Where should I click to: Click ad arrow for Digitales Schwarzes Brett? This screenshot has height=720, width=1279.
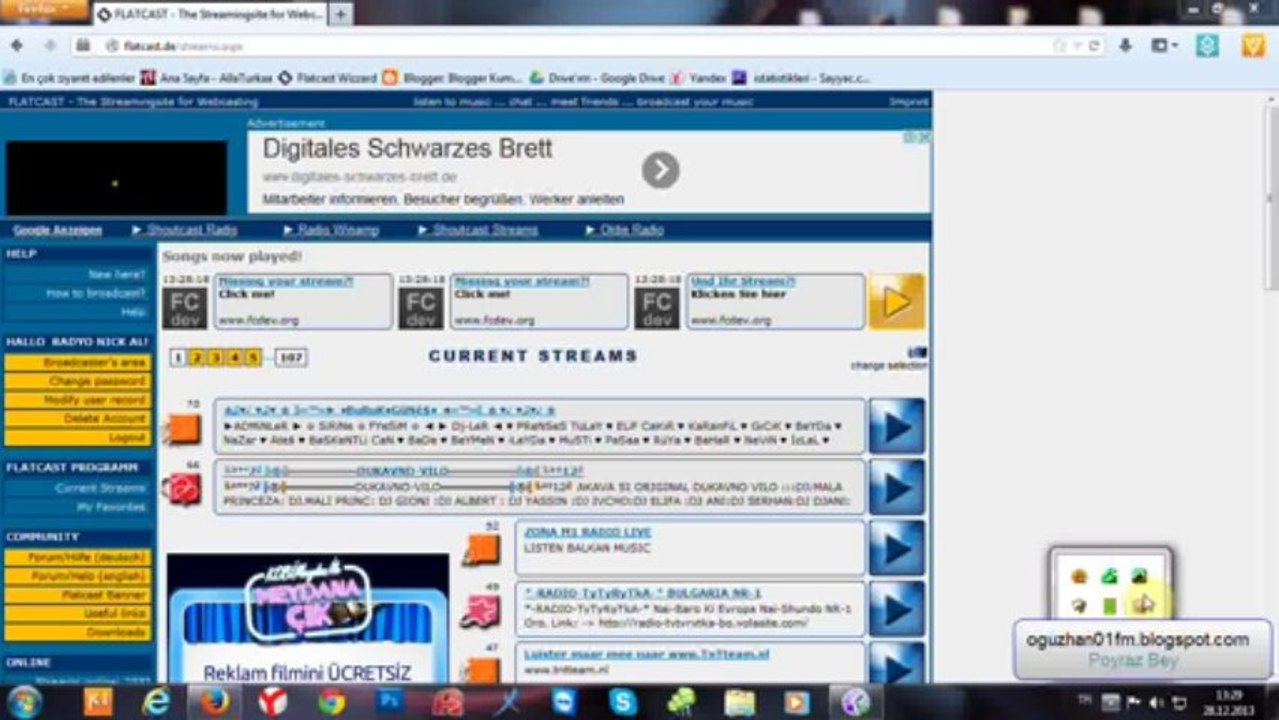660,170
